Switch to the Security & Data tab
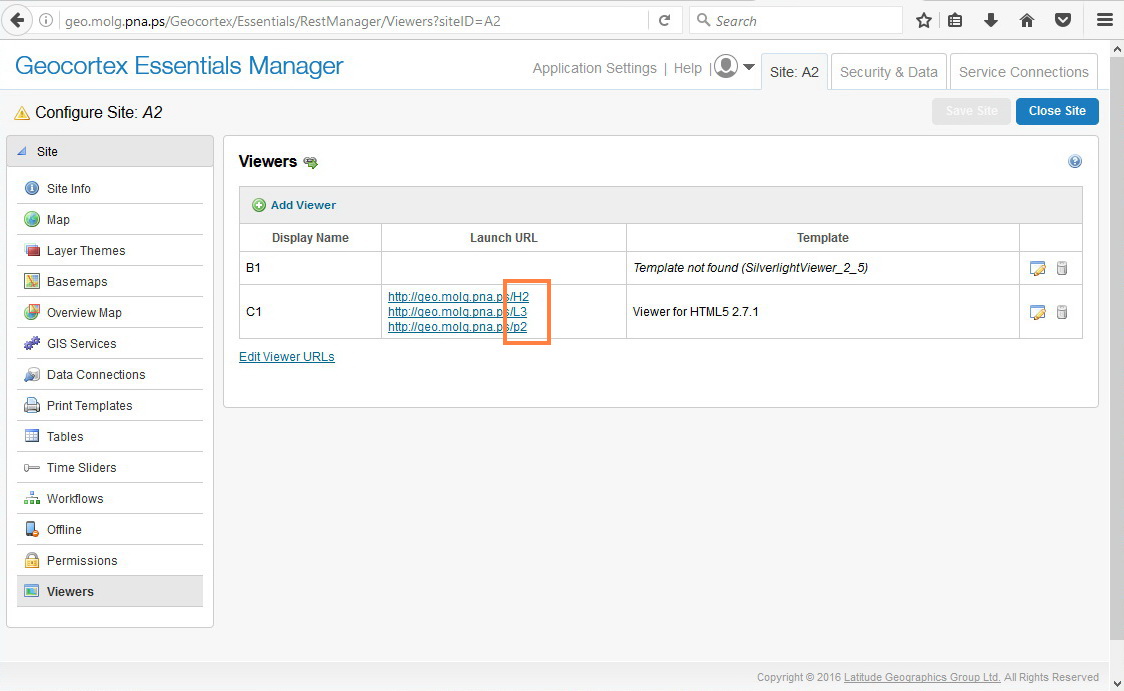 pyautogui.click(x=889, y=72)
